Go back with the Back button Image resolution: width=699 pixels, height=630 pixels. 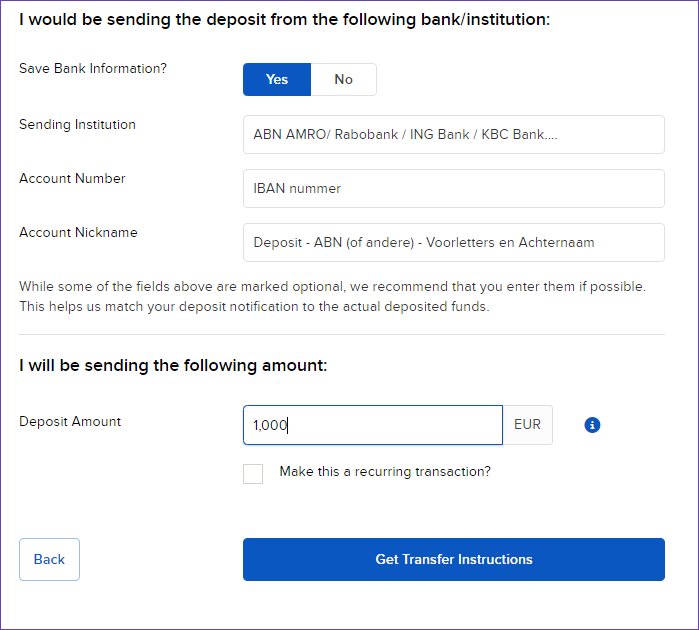[x=49, y=560]
